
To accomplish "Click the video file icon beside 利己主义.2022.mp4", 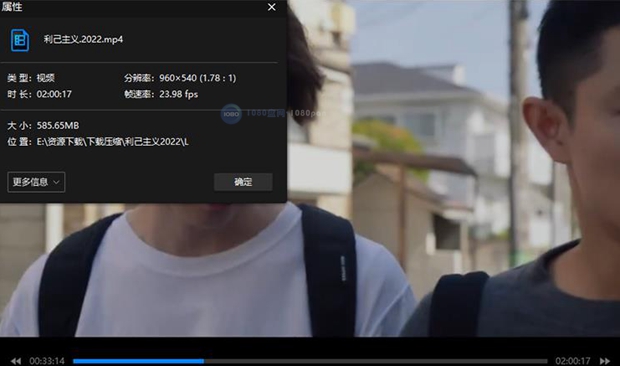I will [x=20, y=40].
